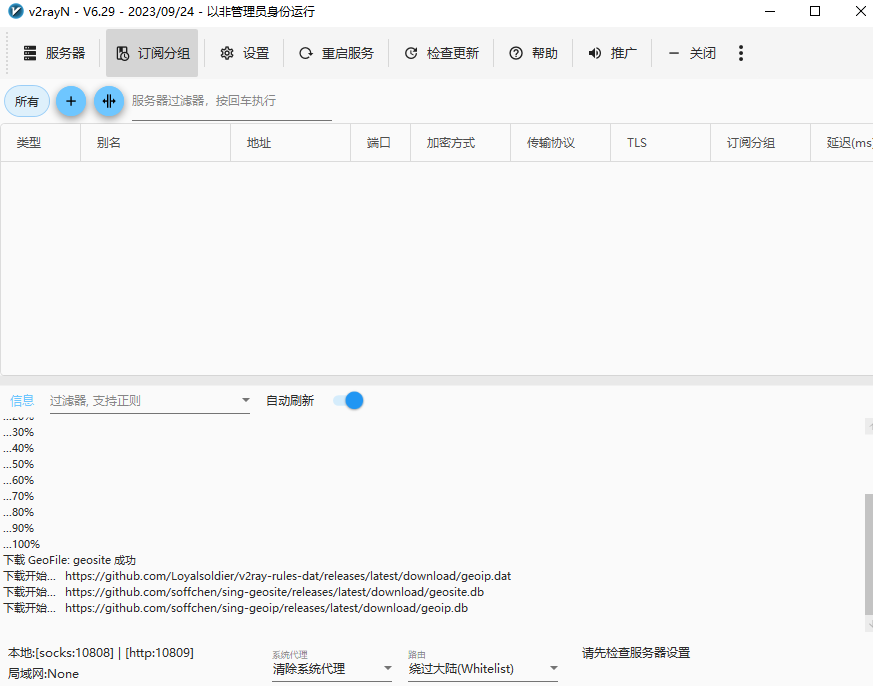Click the speaker icon beside 推广
The image size is (873, 686).
pos(595,53)
